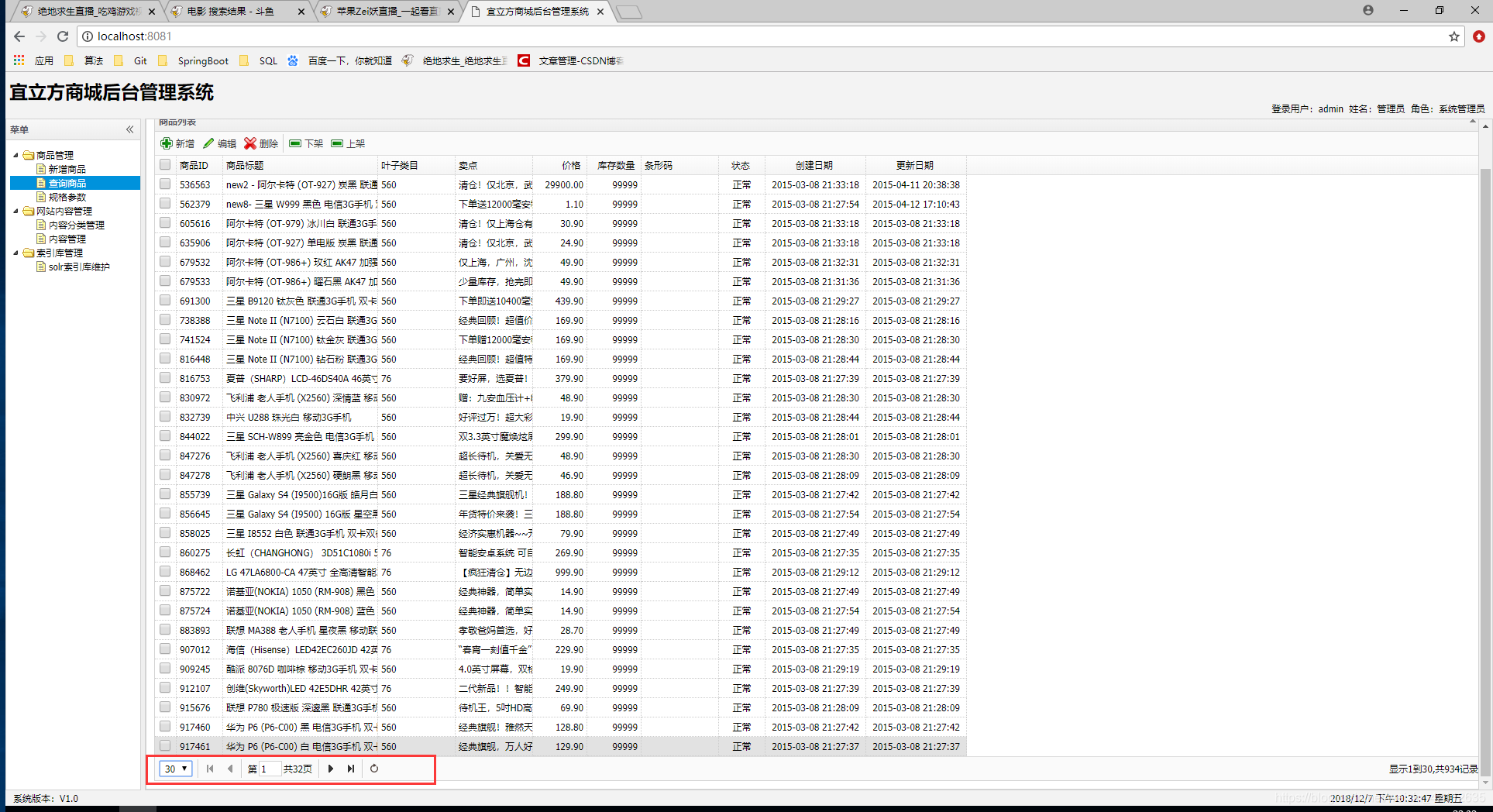Screen dimensions: 1493x812
Task: Tick the checkbox for product 816753
Action: pyautogui.click(x=165, y=377)
